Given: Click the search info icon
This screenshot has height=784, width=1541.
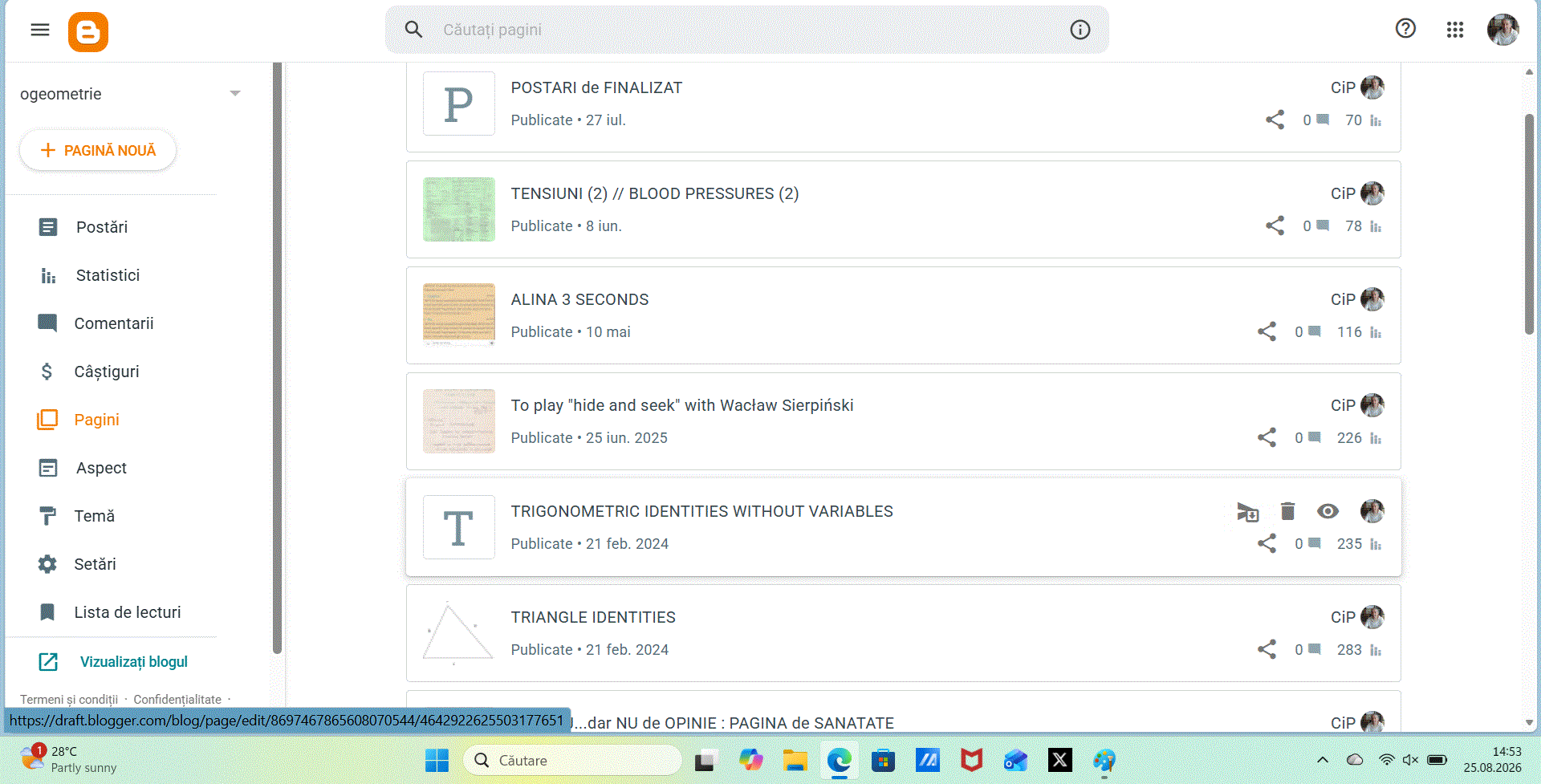Looking at the screenshot, I should (x=1080, y=30).
